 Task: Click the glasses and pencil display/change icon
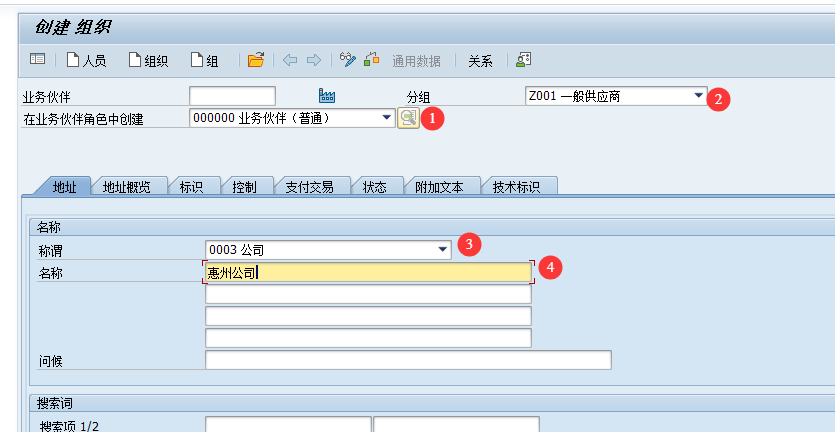[x=348, y=60]
